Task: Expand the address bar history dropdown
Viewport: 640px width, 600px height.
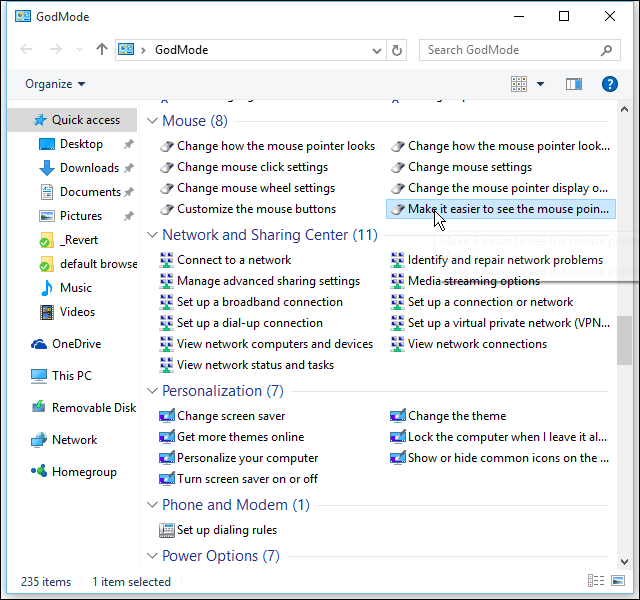Action: click(377, 50)
